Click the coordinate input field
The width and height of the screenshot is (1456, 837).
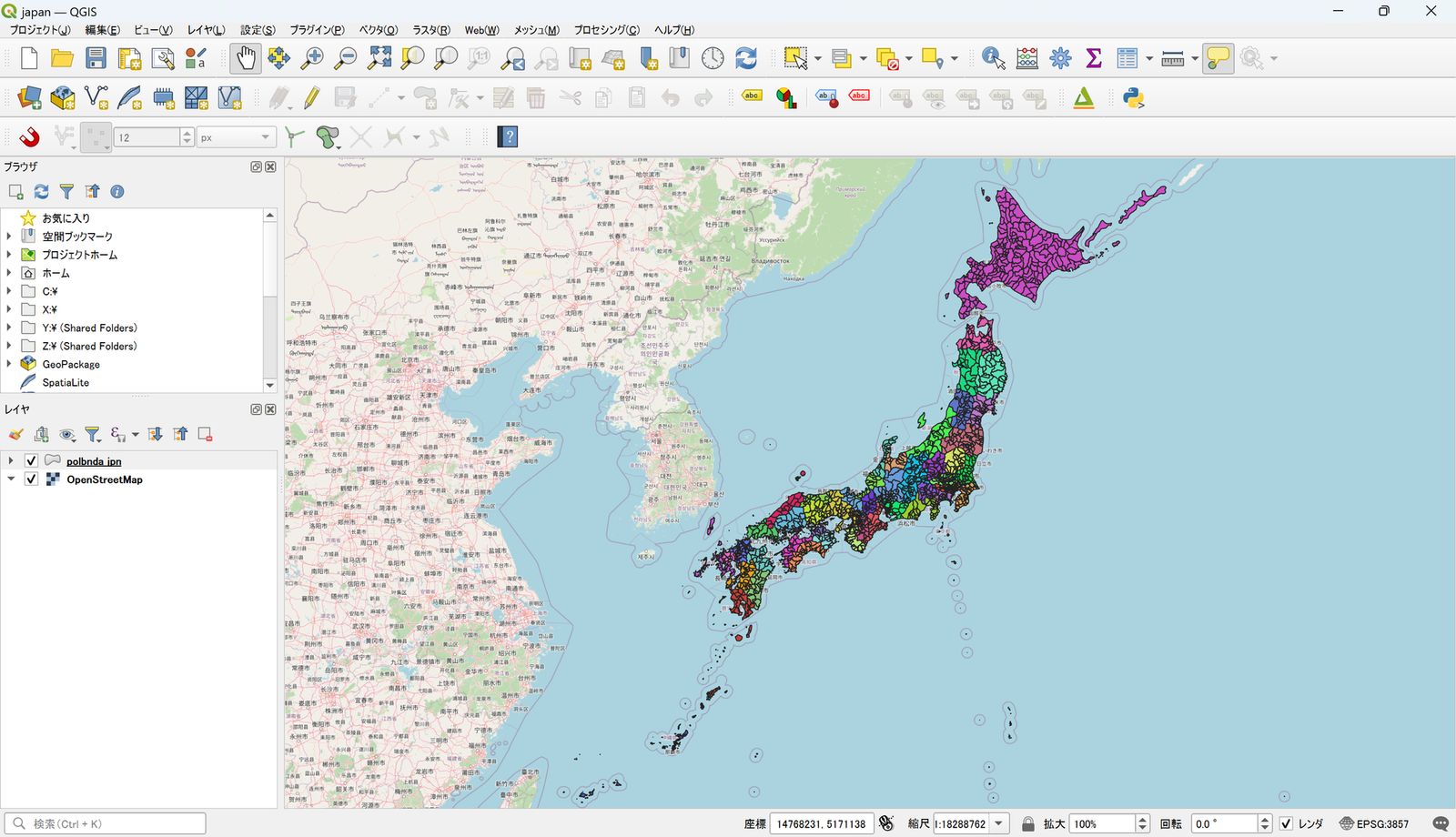click(x=821, y=823)
